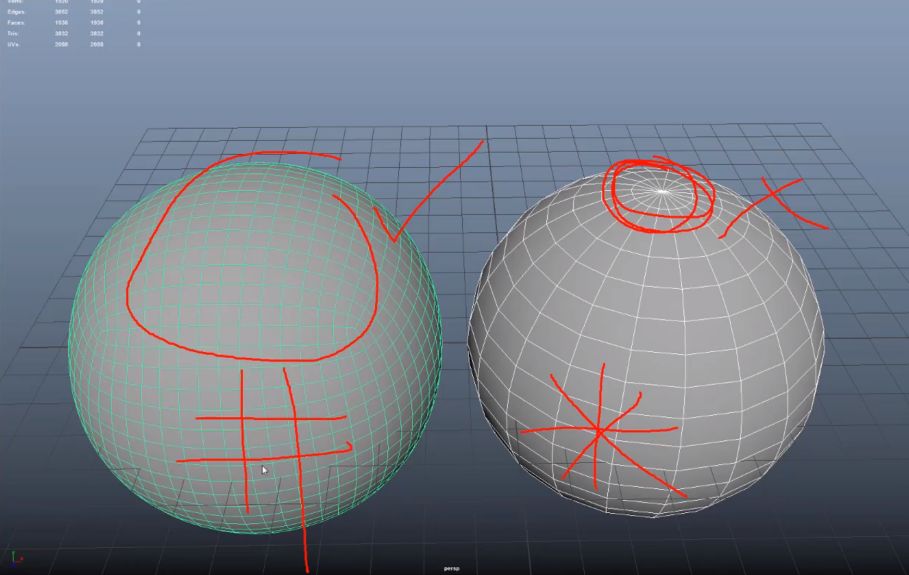Click the Verts row in poly count HUD
Viewport: 909px width, 575px height.
point(16,2)
